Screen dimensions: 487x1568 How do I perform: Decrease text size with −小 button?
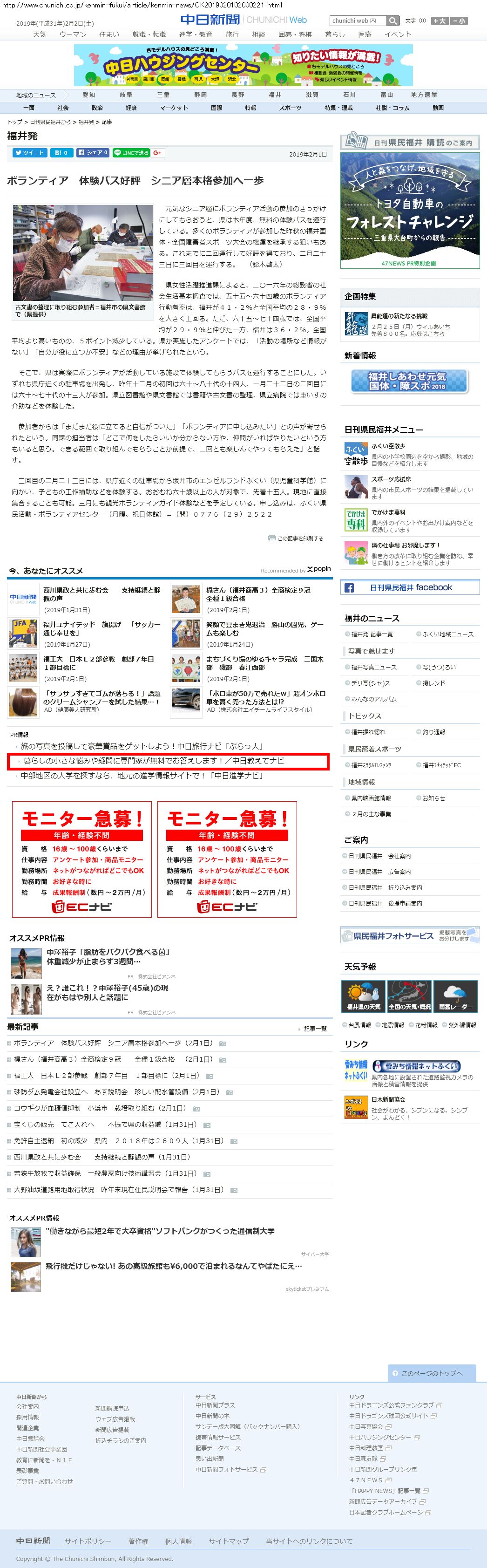coord(459,20)
